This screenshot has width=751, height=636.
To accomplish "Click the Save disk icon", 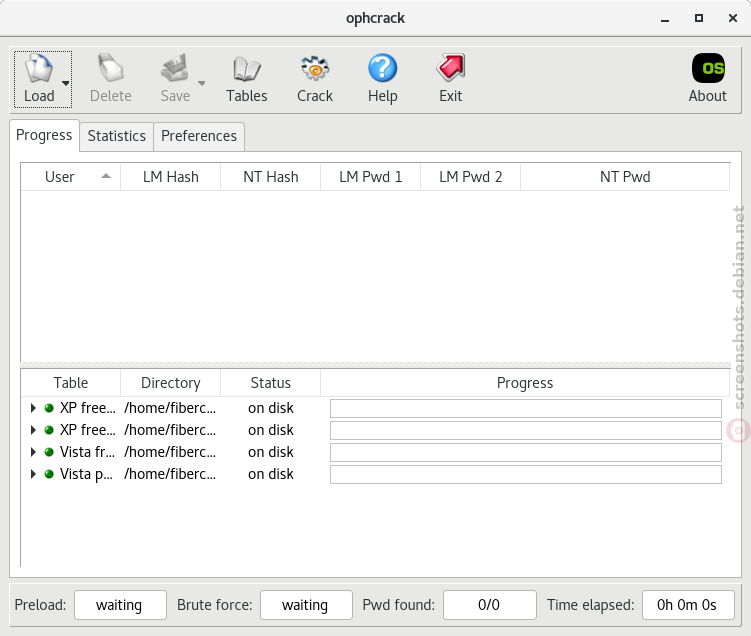I will coord(175,68).
